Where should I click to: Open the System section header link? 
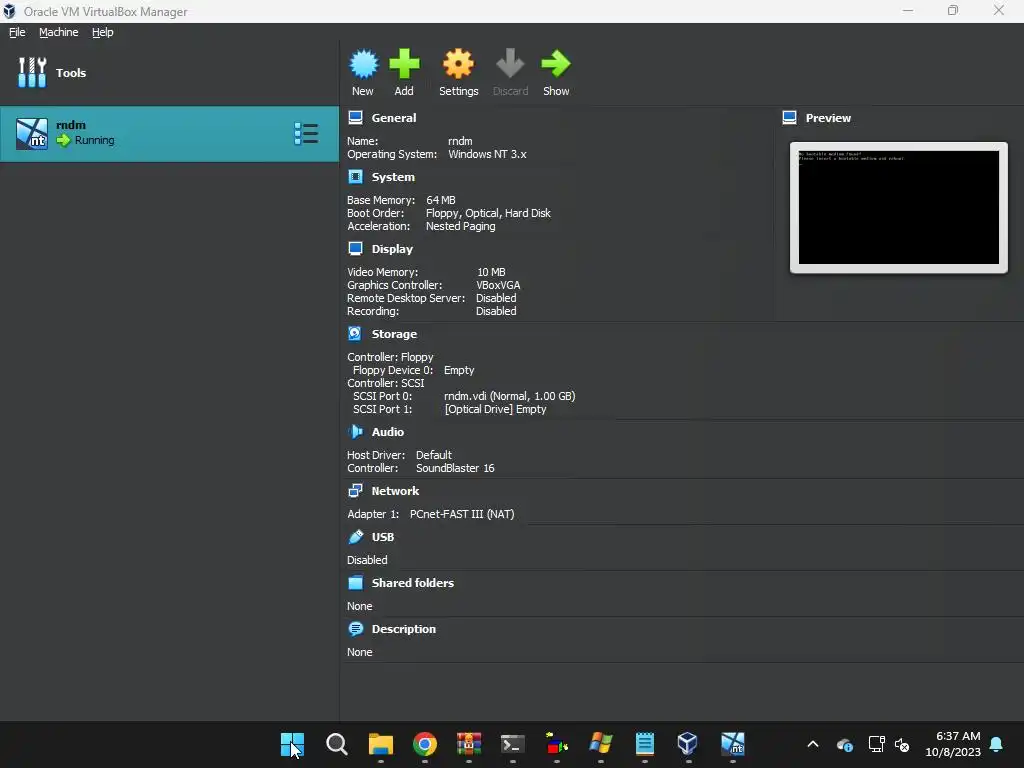click(x=393, y=177)
